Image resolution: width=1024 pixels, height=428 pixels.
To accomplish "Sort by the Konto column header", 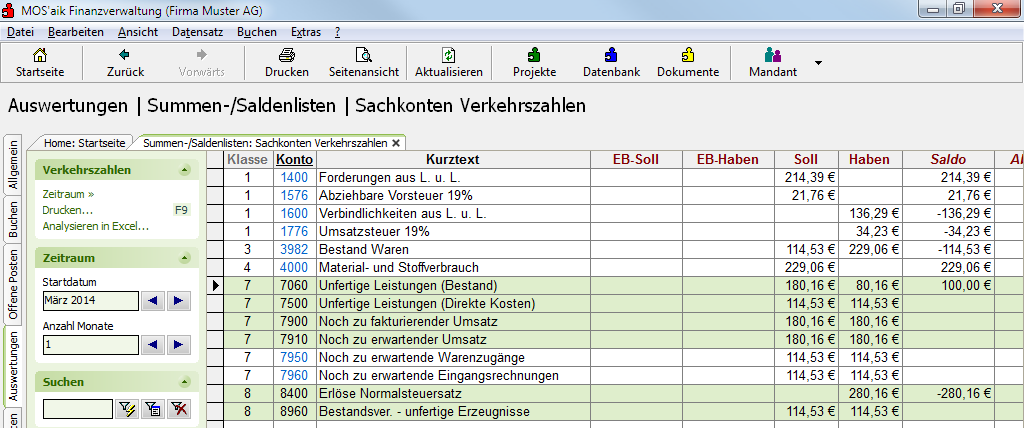I will 294,159.
